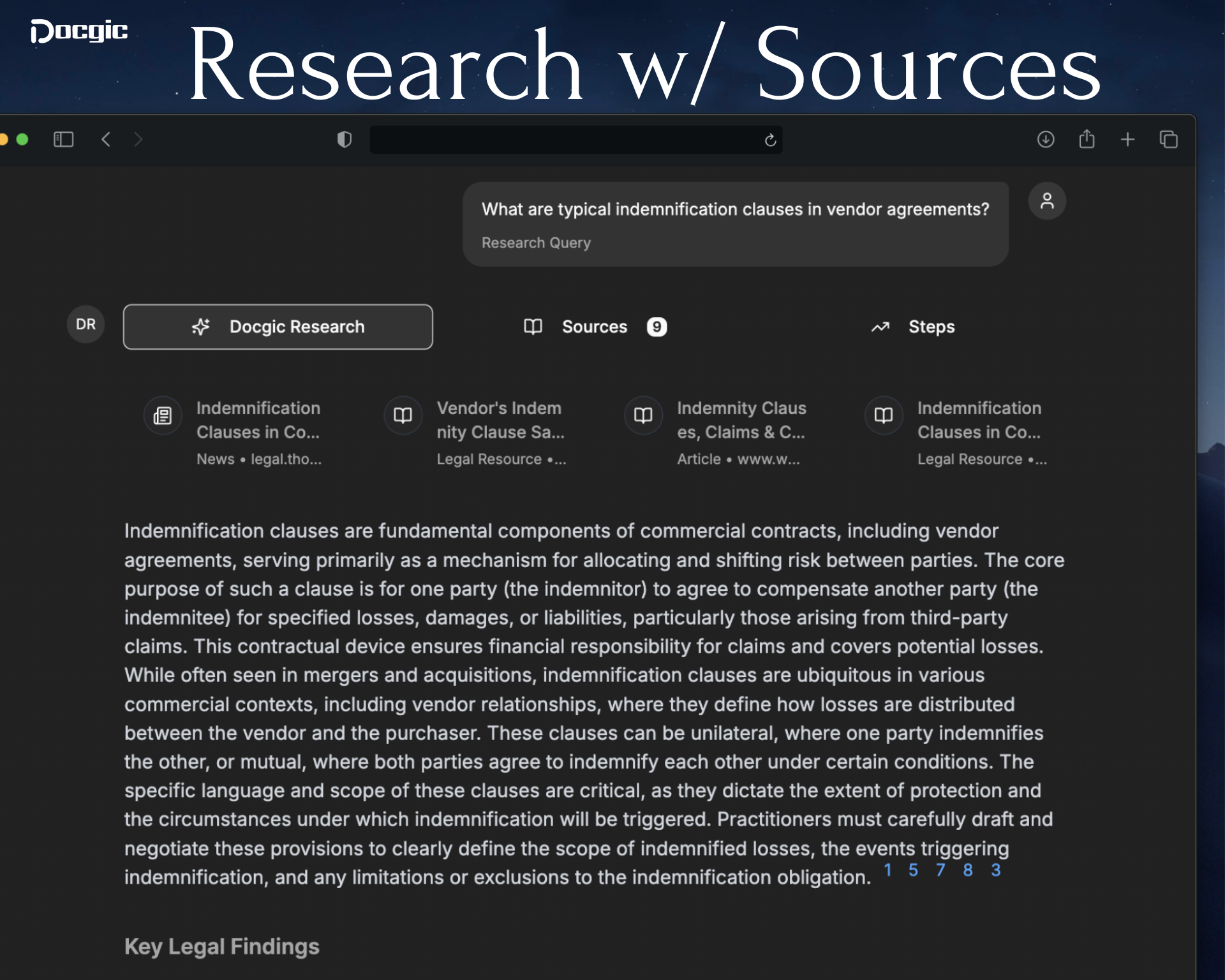
Task: Reload page with refresh icon
Action: [x=770, y=140]
